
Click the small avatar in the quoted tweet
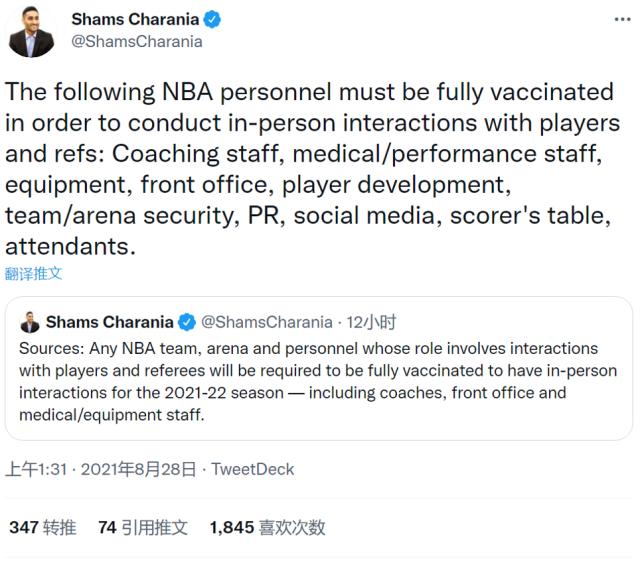(30, 322)
